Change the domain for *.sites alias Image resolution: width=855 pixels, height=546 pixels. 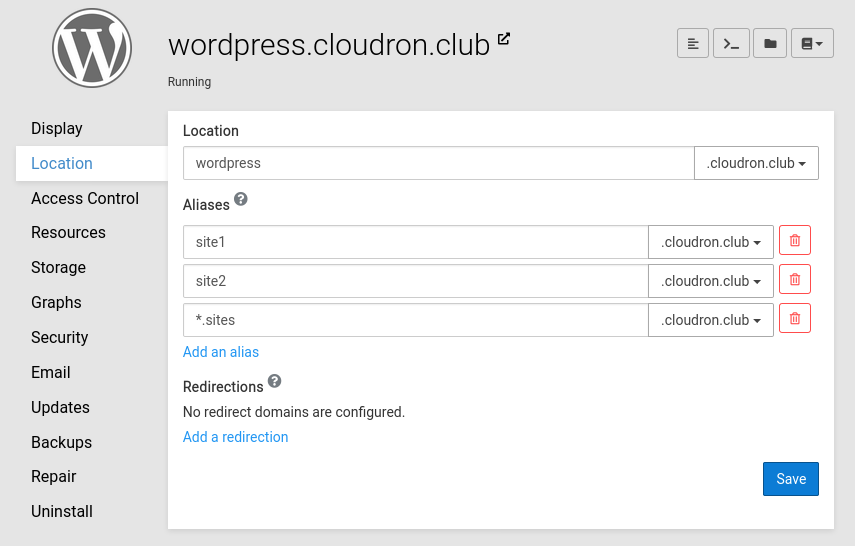pos(710,320)
